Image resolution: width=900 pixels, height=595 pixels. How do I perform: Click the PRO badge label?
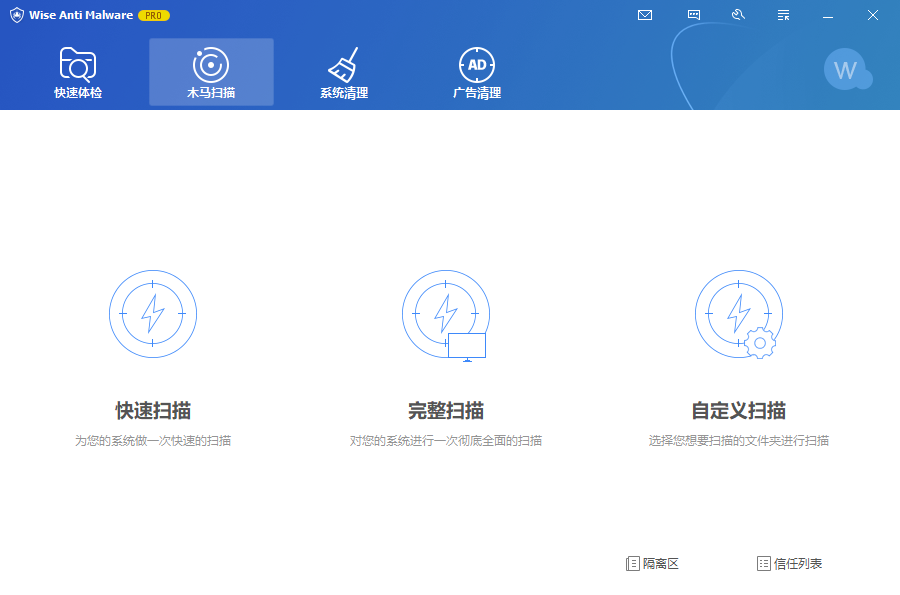click(x=154, y=15)
